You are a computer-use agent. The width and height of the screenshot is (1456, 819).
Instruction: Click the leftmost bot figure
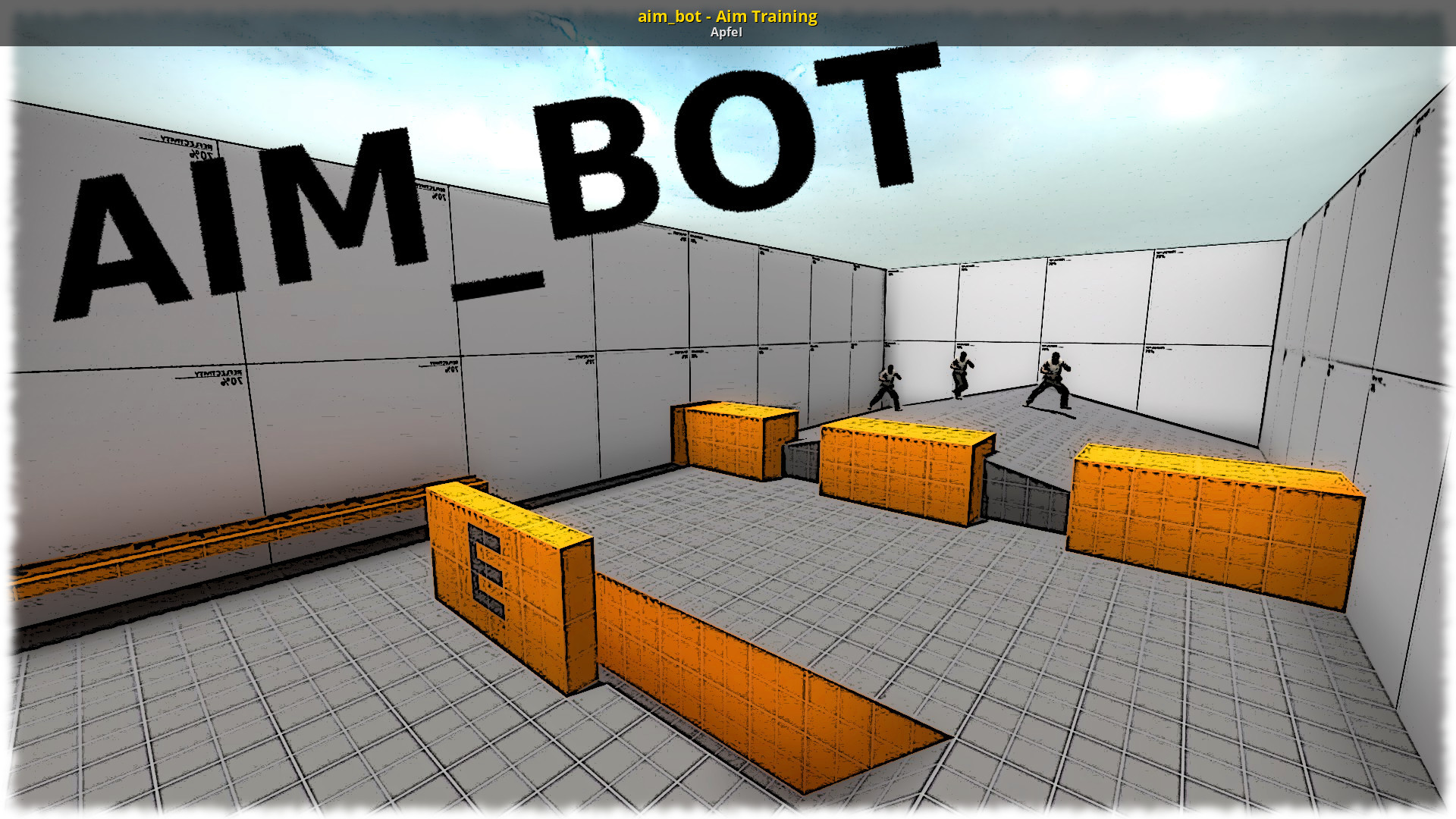click(886, 388)
